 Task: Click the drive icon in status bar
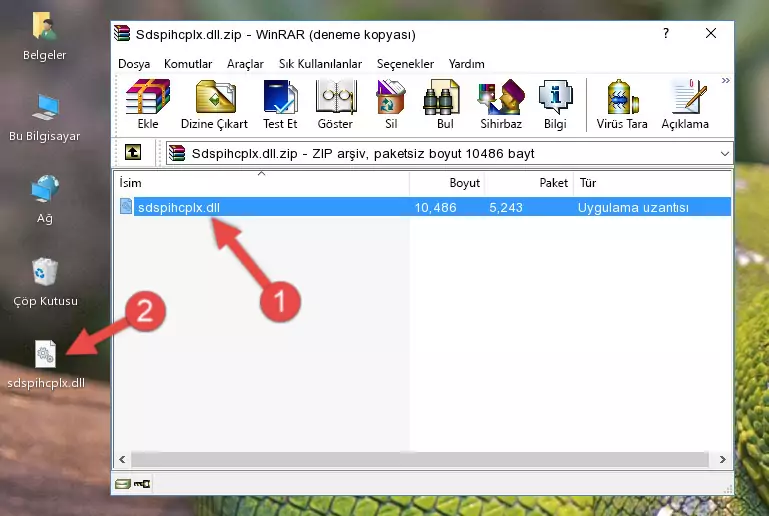(x=123, y=484)
